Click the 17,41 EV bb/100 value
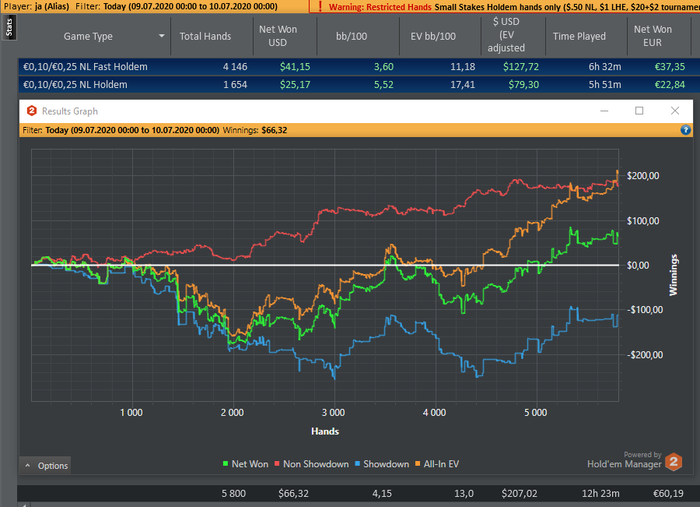Screen dimensions: 700x507 (x=462, y=84)
